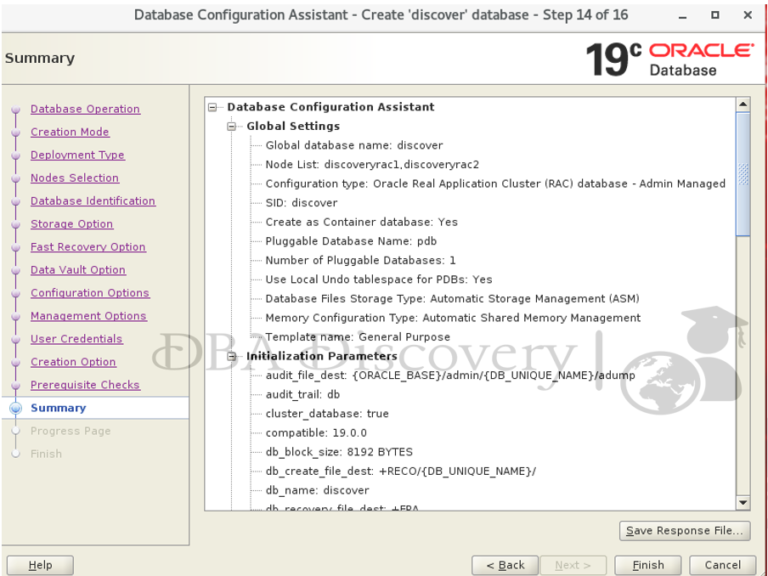The height and width of the screenshot is (576, 768).
Task: Click the Save Response File button
Action: click(x=684, y=531)
